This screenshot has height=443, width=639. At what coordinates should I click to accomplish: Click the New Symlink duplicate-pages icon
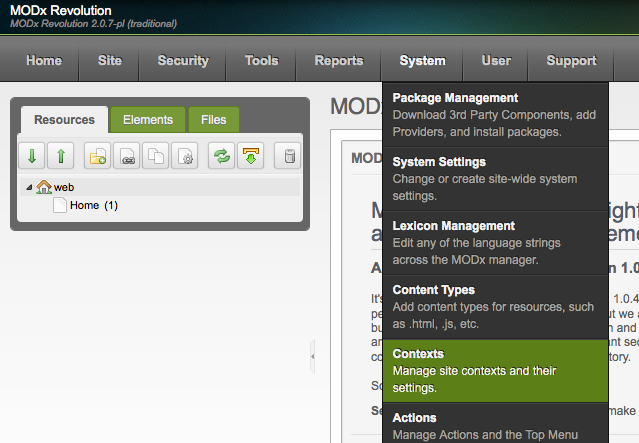(156, 156)
